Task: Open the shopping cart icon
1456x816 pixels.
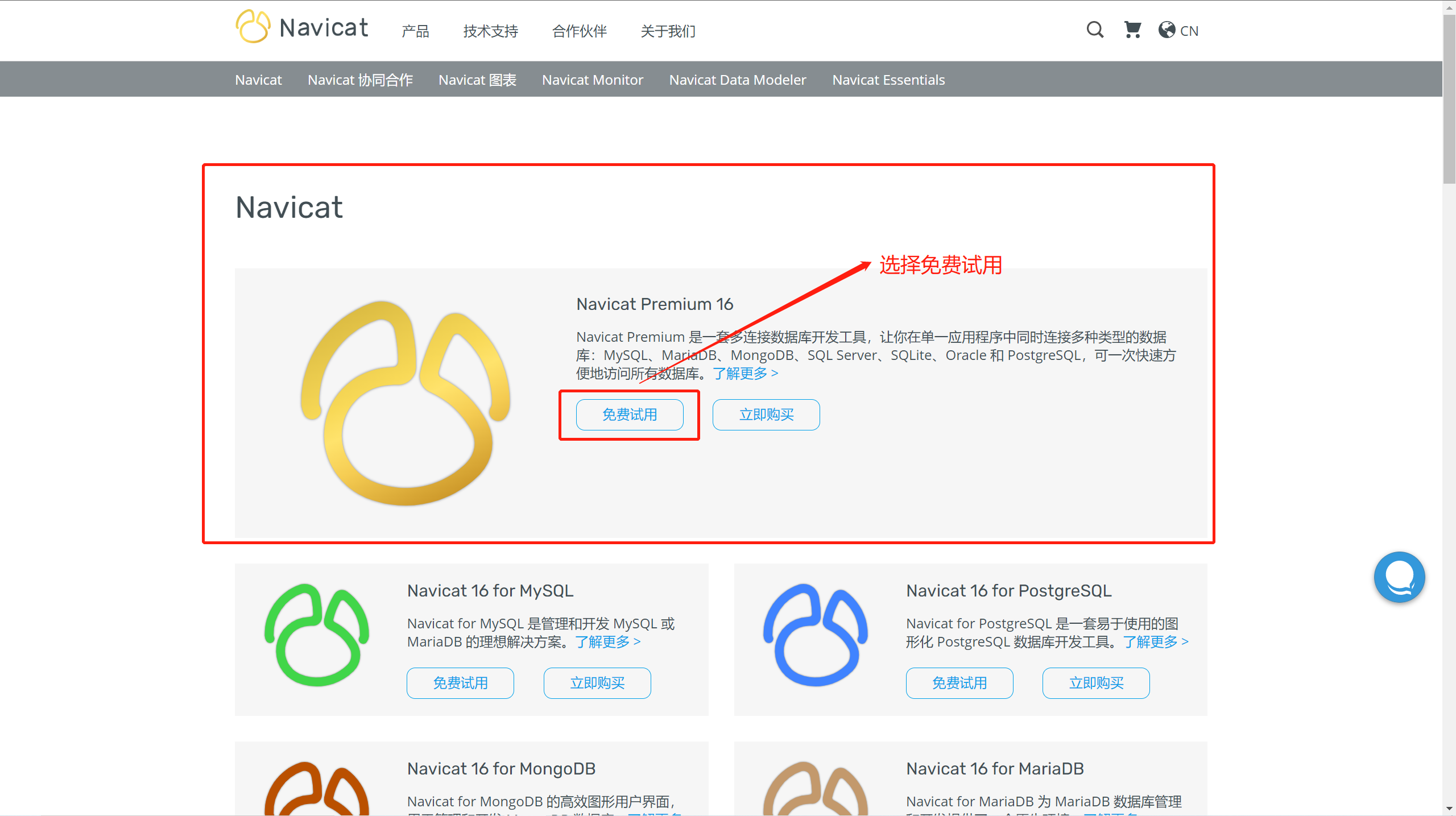Action: pyautogui.click(x=1132, y=30)
